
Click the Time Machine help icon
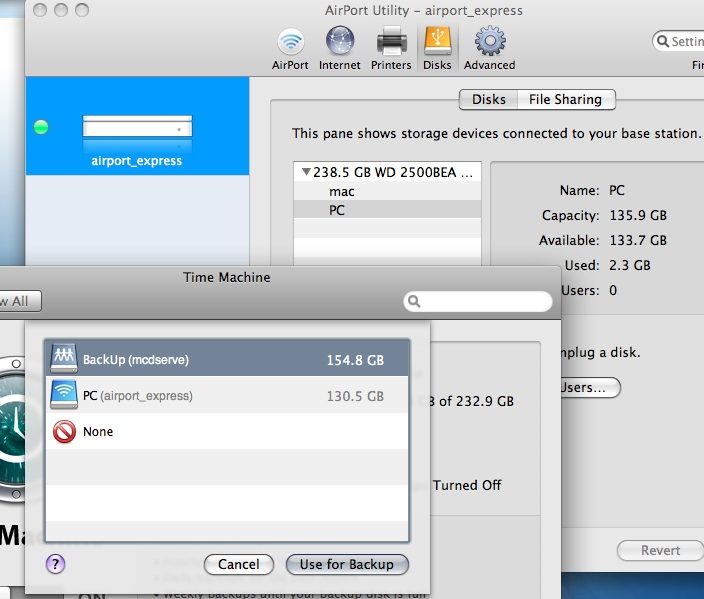tap(56, 564)
